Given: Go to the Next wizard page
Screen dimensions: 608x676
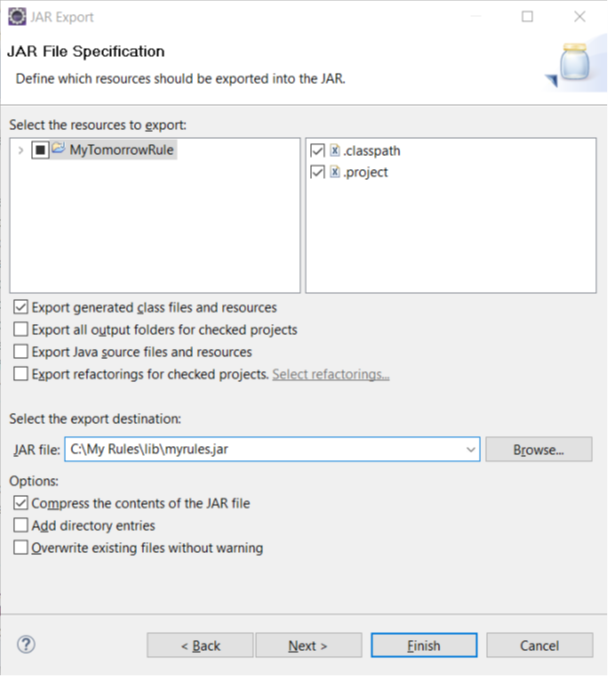Looking at the screenshot, I should 308,646.
